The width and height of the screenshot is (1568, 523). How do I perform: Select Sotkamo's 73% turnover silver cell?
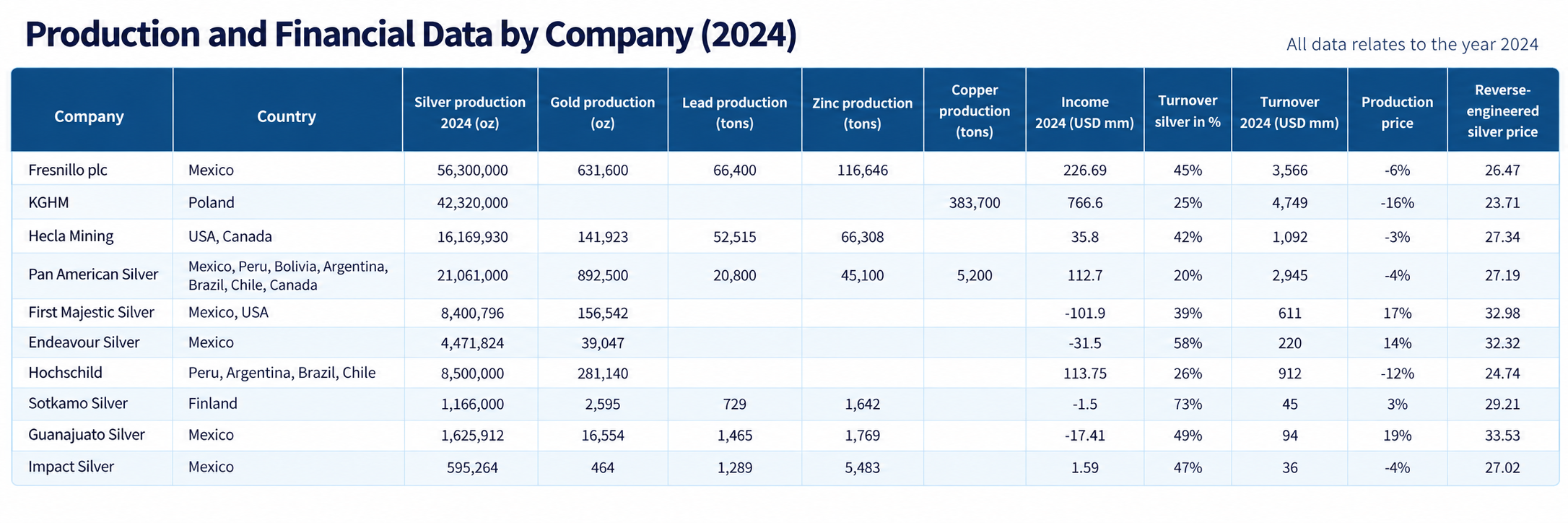pos(1188,404)
